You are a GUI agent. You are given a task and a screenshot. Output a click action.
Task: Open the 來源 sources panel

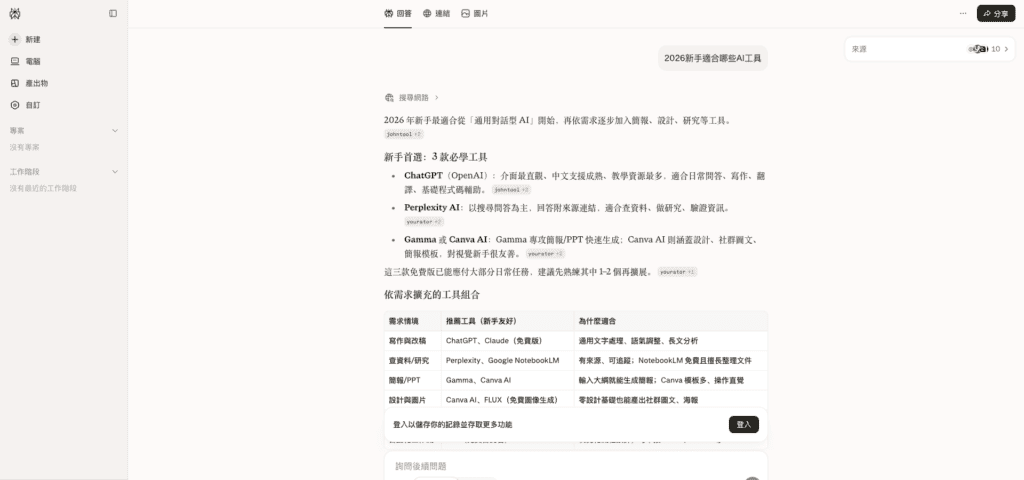pyautogui.click(x=930, y=49)
